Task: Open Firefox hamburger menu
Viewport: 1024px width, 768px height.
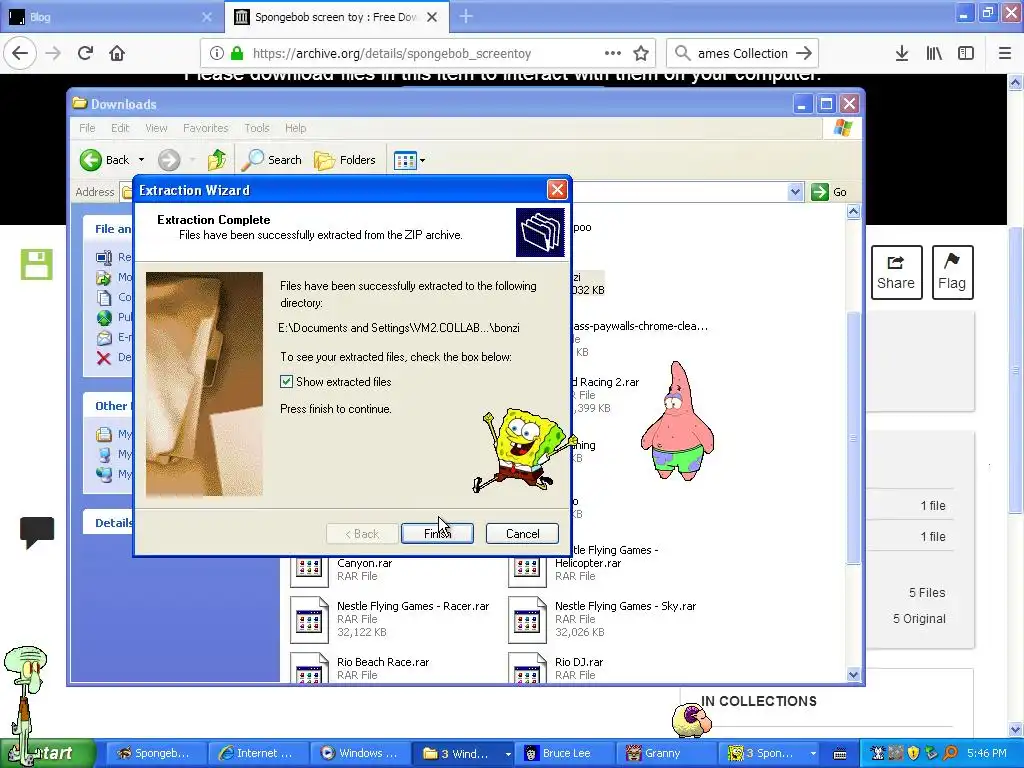Action: (x=1004, y=54)
